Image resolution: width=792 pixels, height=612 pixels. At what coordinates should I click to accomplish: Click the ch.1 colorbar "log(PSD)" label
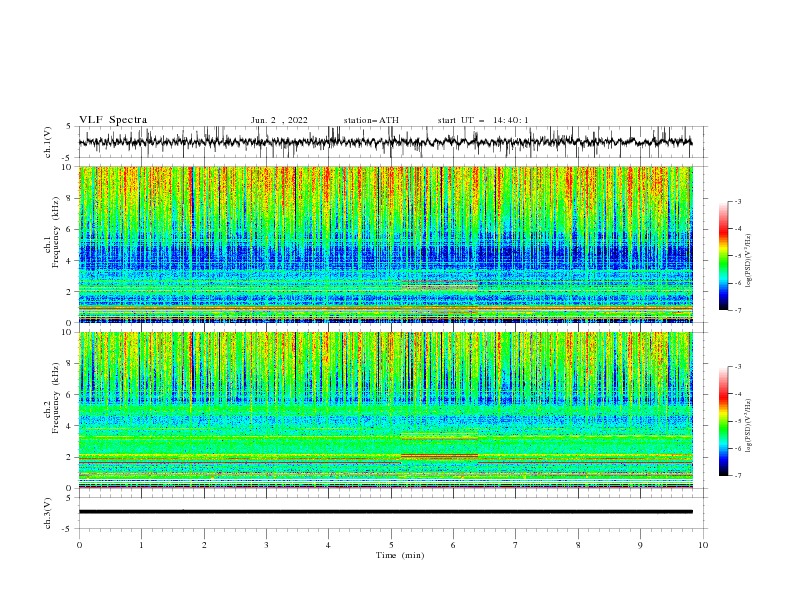click(x=750, y=261)
